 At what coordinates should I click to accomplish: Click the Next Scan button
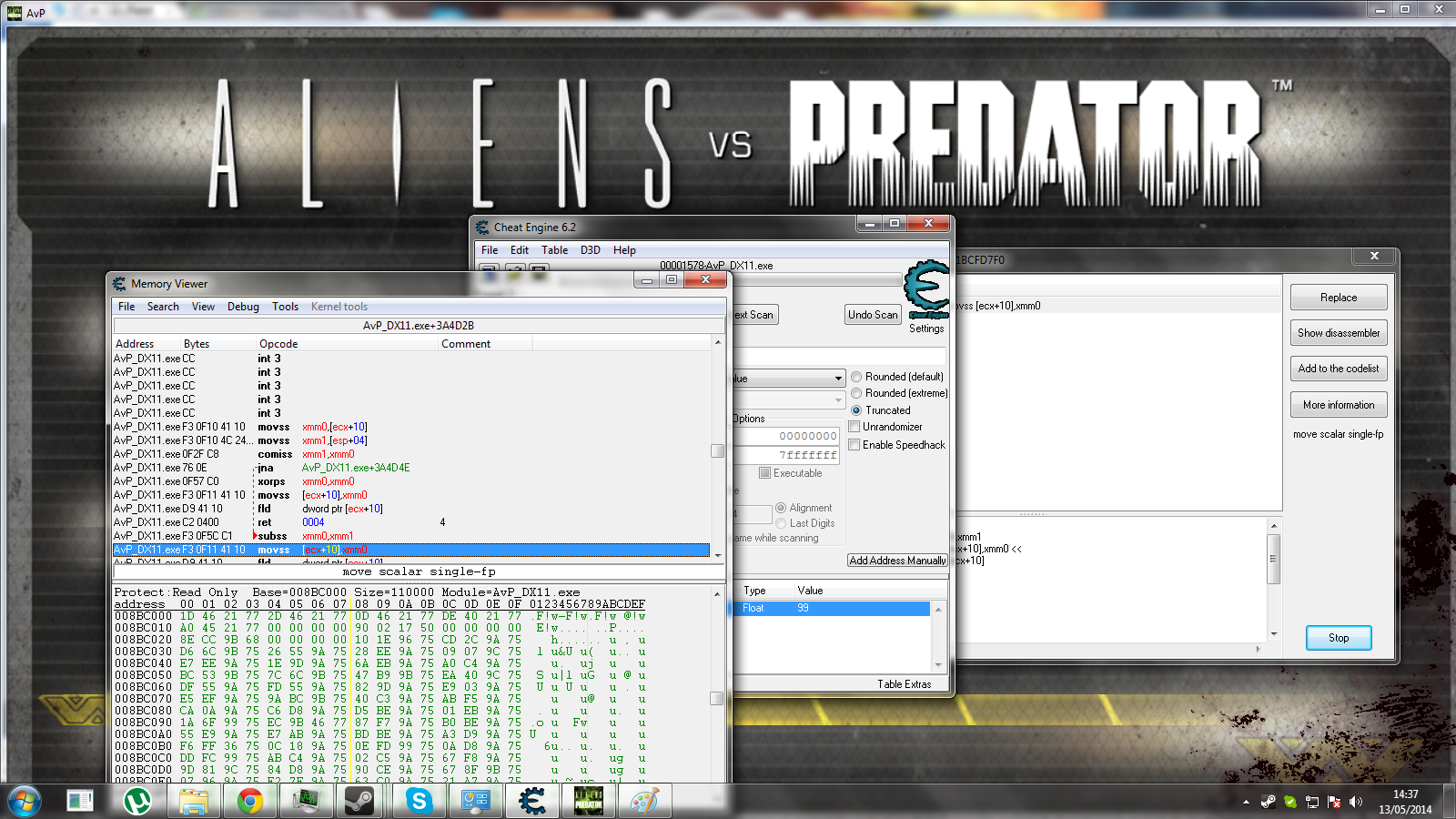click(x=754, y=315)
